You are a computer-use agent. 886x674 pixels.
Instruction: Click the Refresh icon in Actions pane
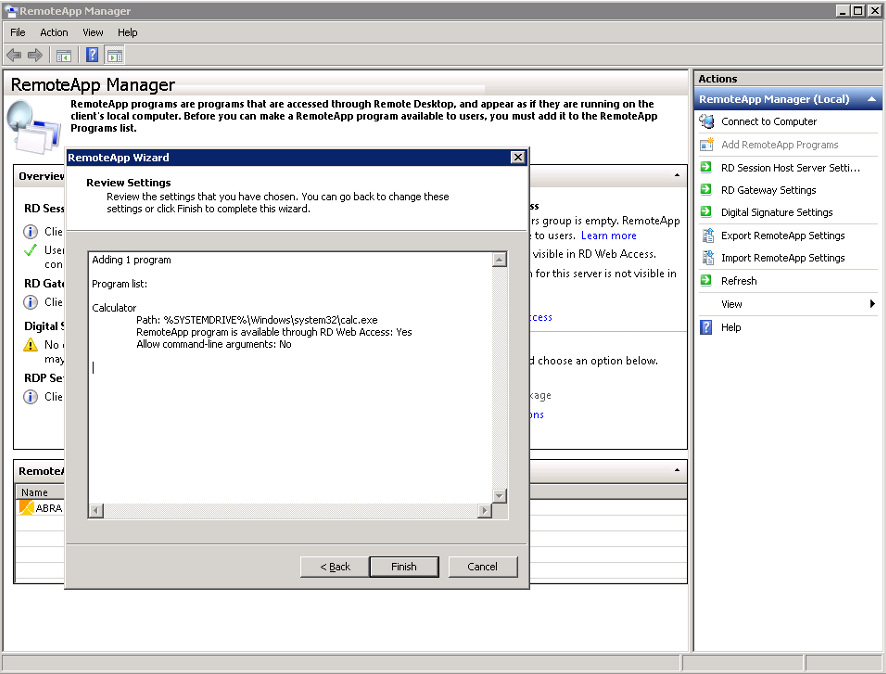tap(707, 281)
